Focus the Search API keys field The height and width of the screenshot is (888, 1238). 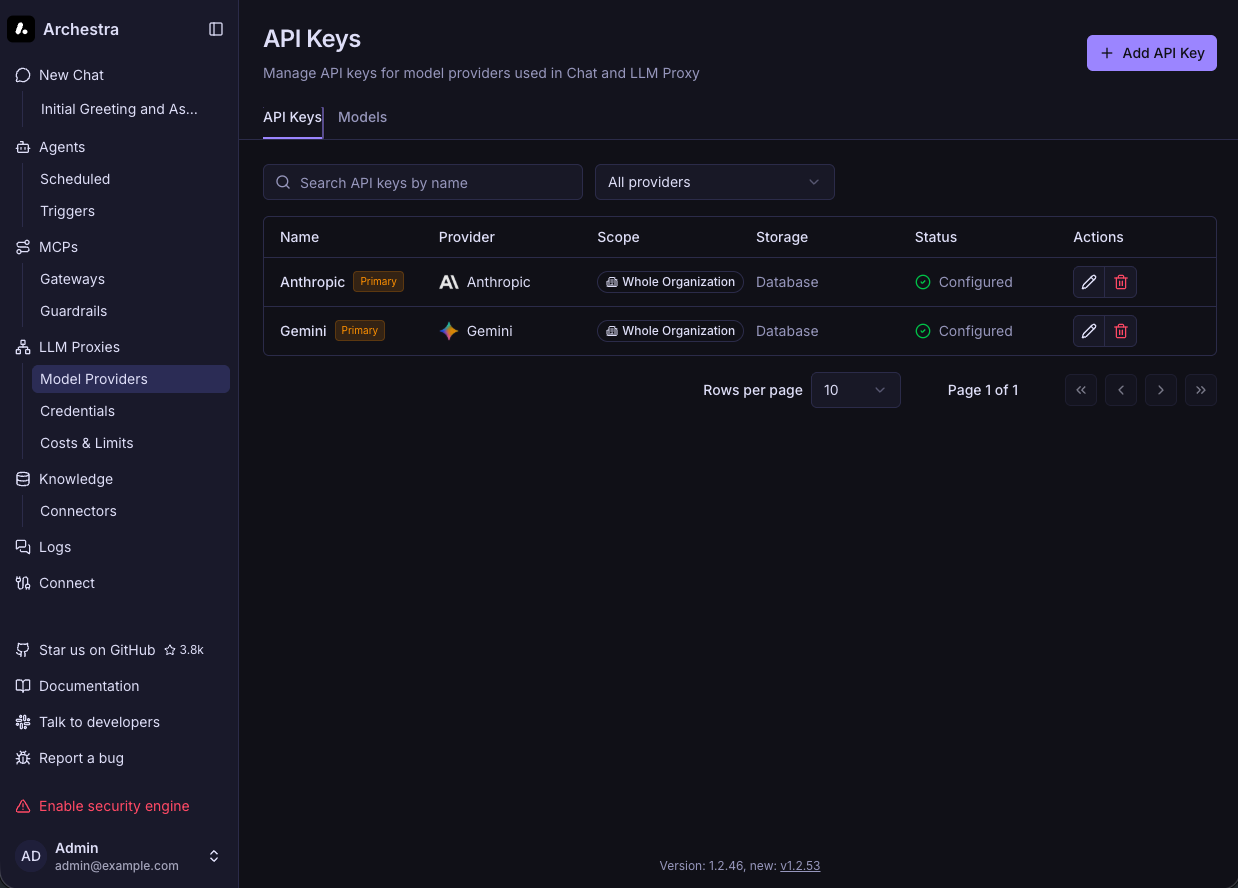tap(423, 182)
